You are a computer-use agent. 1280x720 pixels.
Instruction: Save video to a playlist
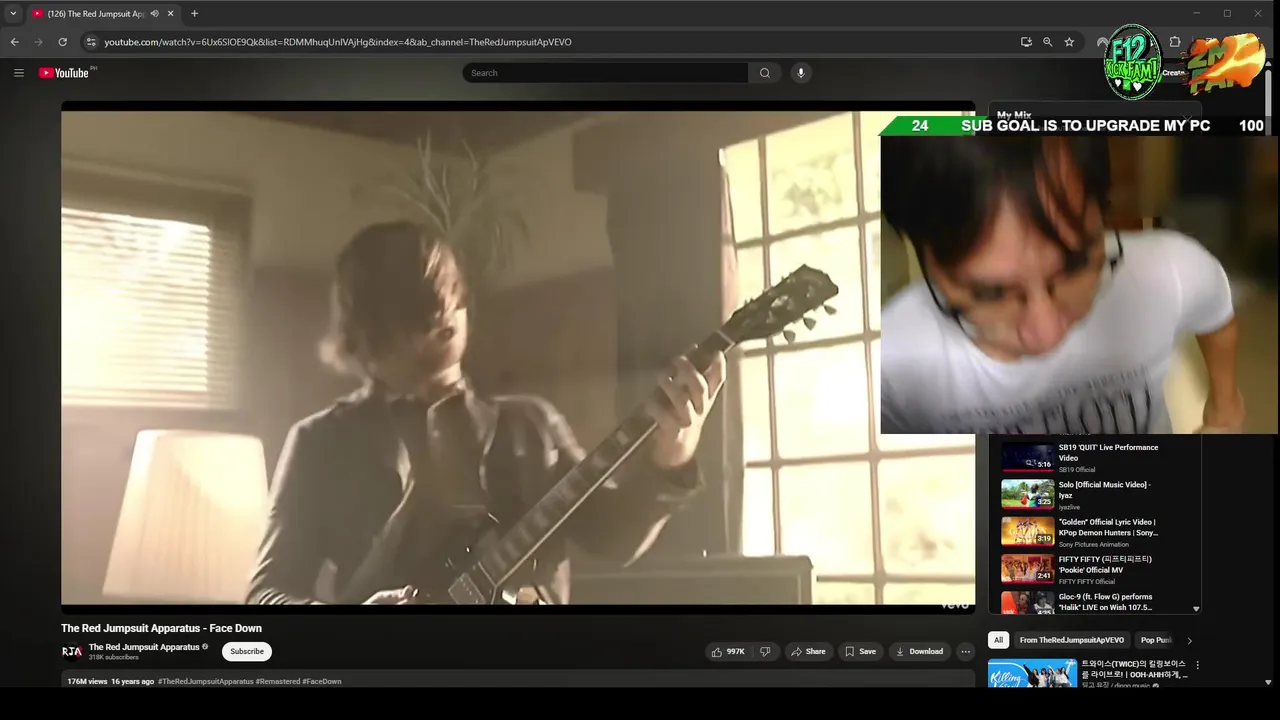pyautogui.click(x=860, y=651)
